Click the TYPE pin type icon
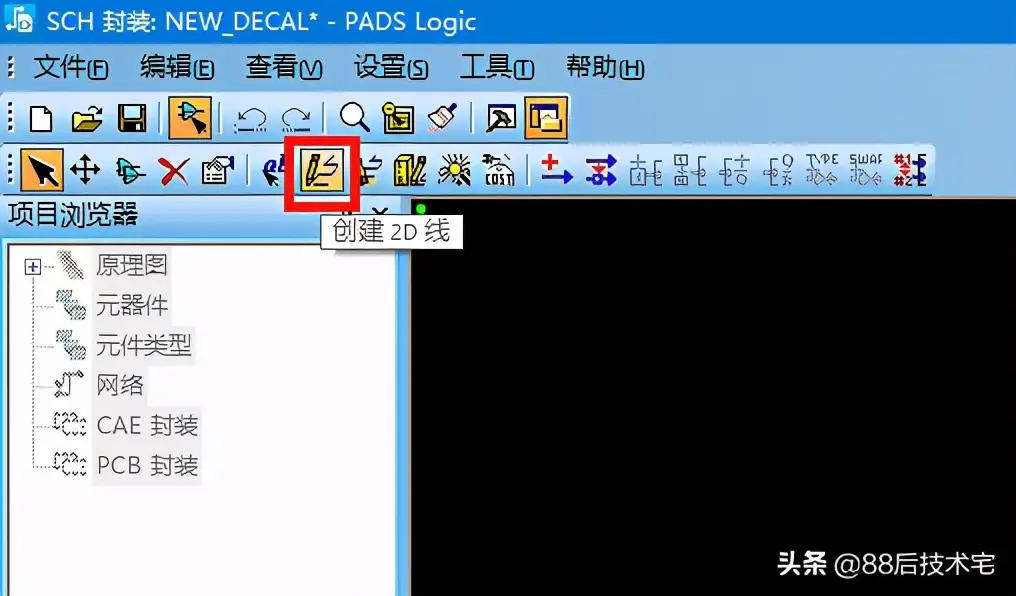This screenshot has height=596, width=1016. [x=822, y=170]
